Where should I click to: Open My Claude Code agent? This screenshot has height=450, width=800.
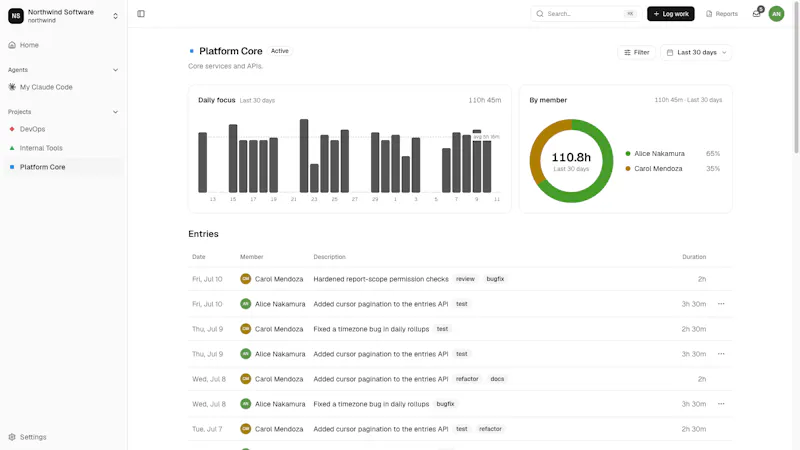click(x=63, y=87)
